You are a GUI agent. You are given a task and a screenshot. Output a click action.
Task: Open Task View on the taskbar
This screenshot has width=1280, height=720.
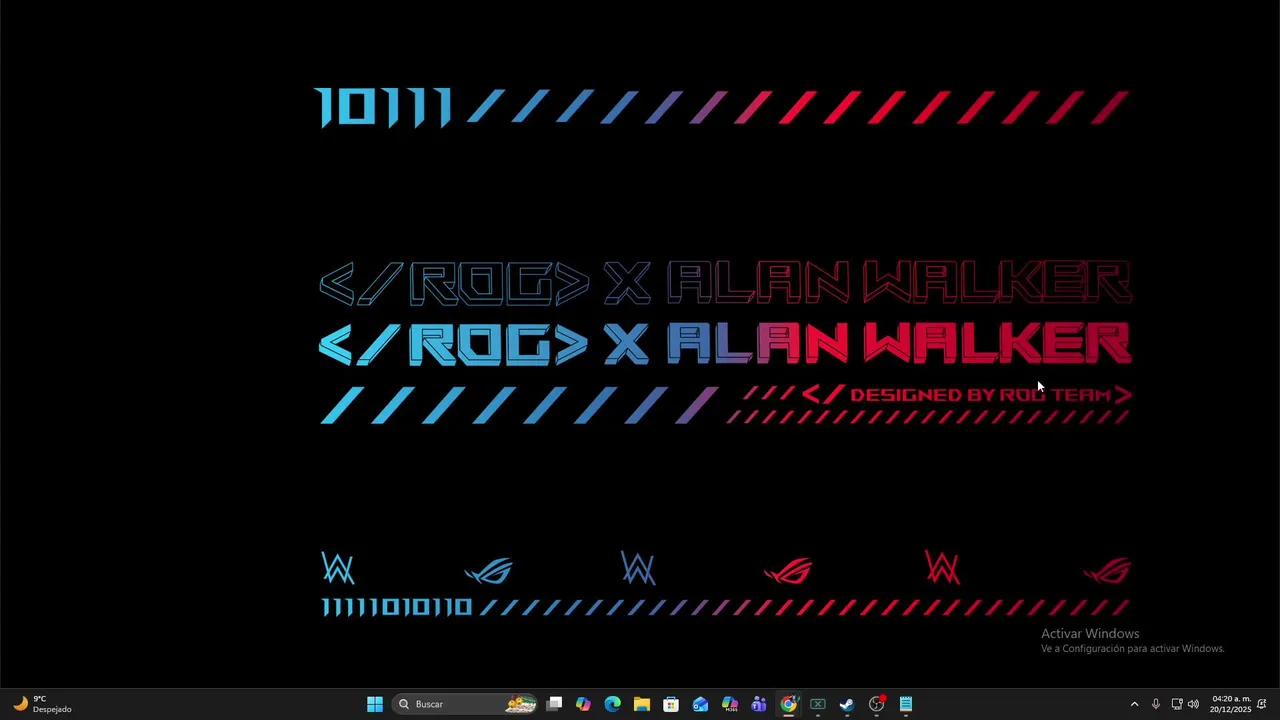(554, 704)
